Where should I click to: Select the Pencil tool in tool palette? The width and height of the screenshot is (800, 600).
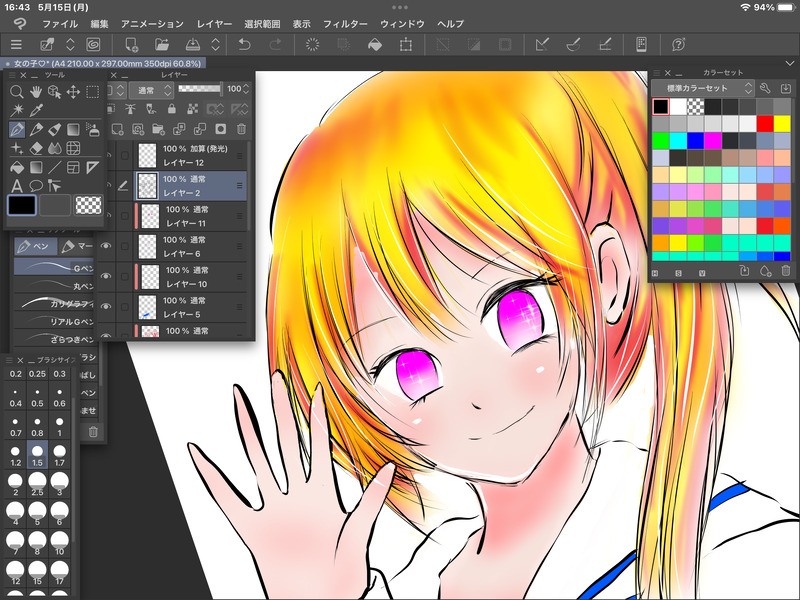[x=36, y=130]
